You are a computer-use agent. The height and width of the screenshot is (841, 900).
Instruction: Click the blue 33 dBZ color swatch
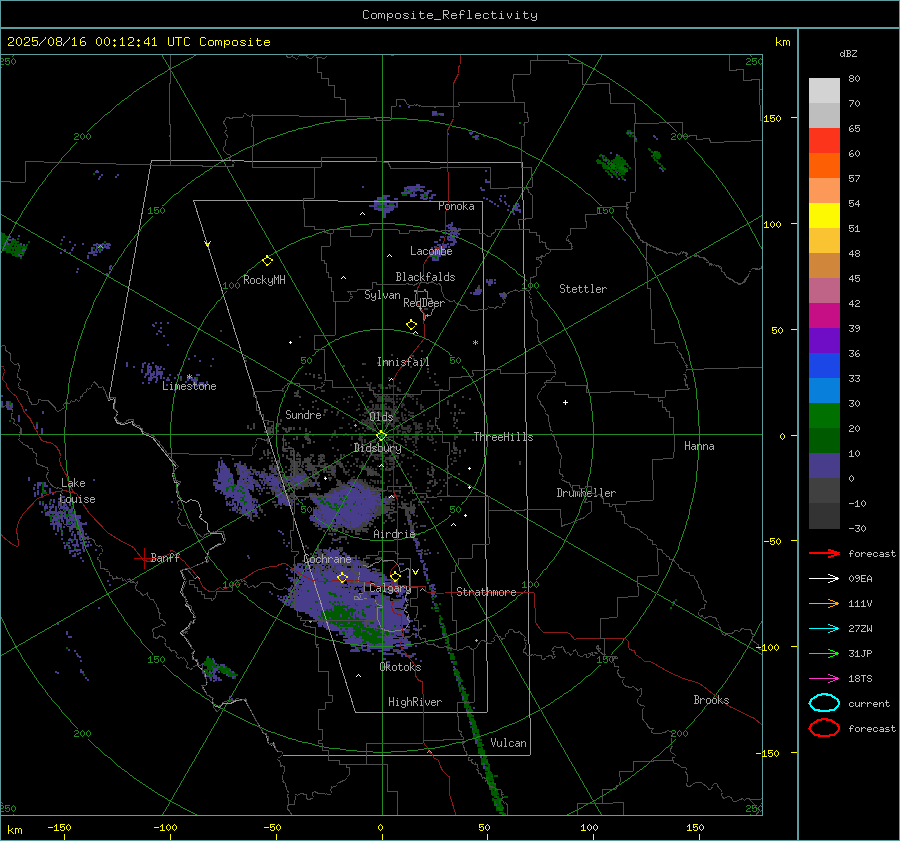[824, 365]
